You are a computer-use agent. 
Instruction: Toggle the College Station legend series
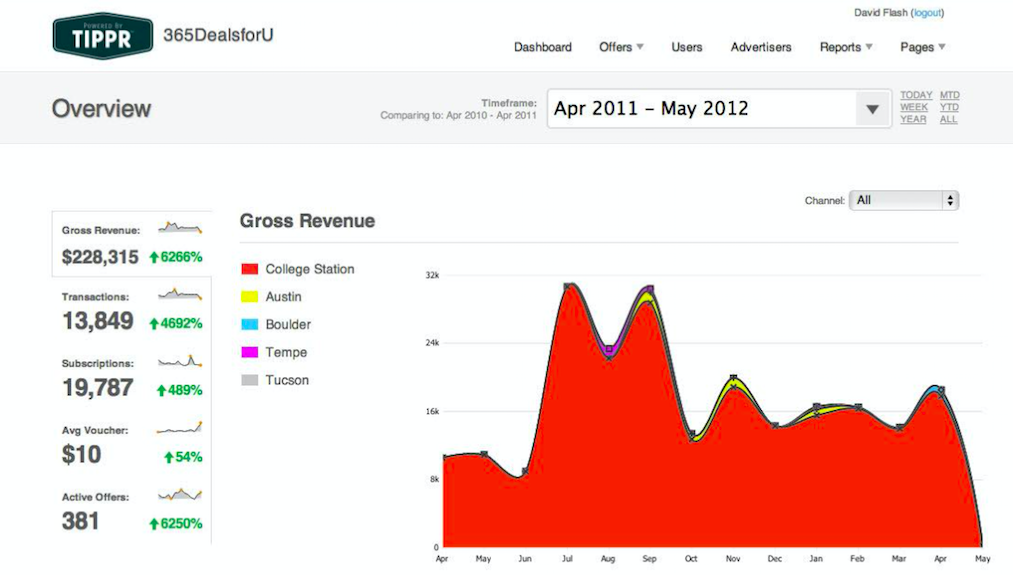pyautogui.click(x=309, y=269)
